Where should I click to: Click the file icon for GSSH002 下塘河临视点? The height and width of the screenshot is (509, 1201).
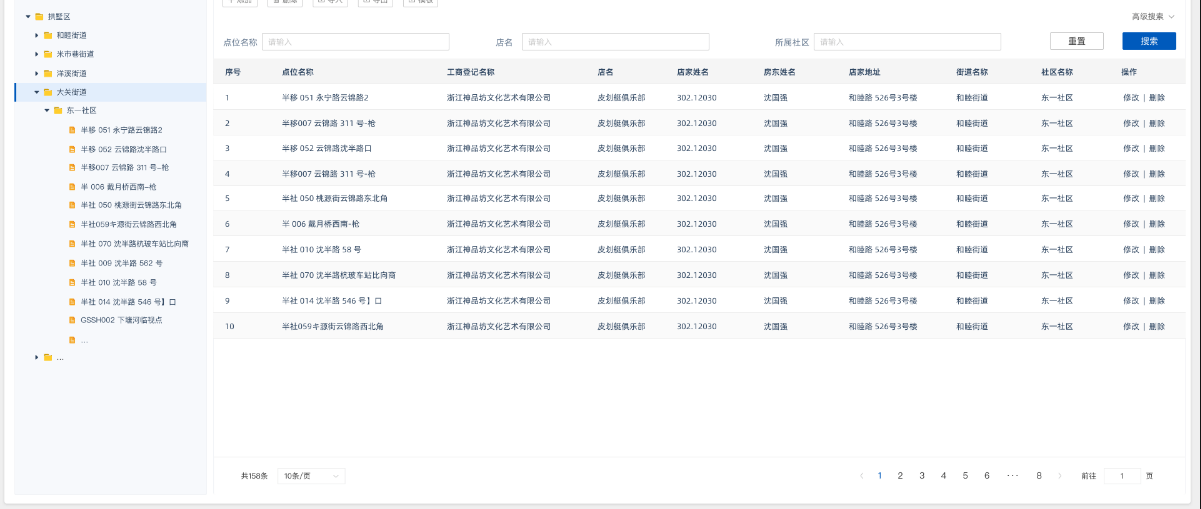[x=72, y=320]
